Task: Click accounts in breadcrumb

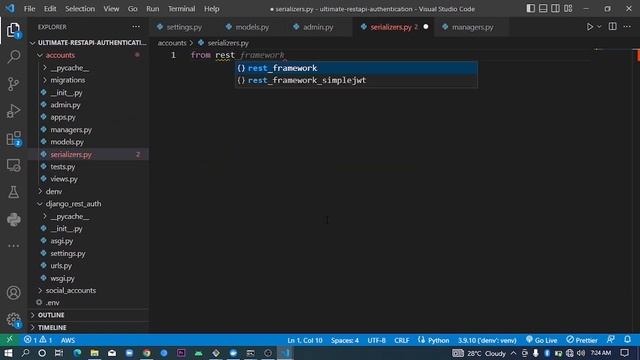Action: 172,43
